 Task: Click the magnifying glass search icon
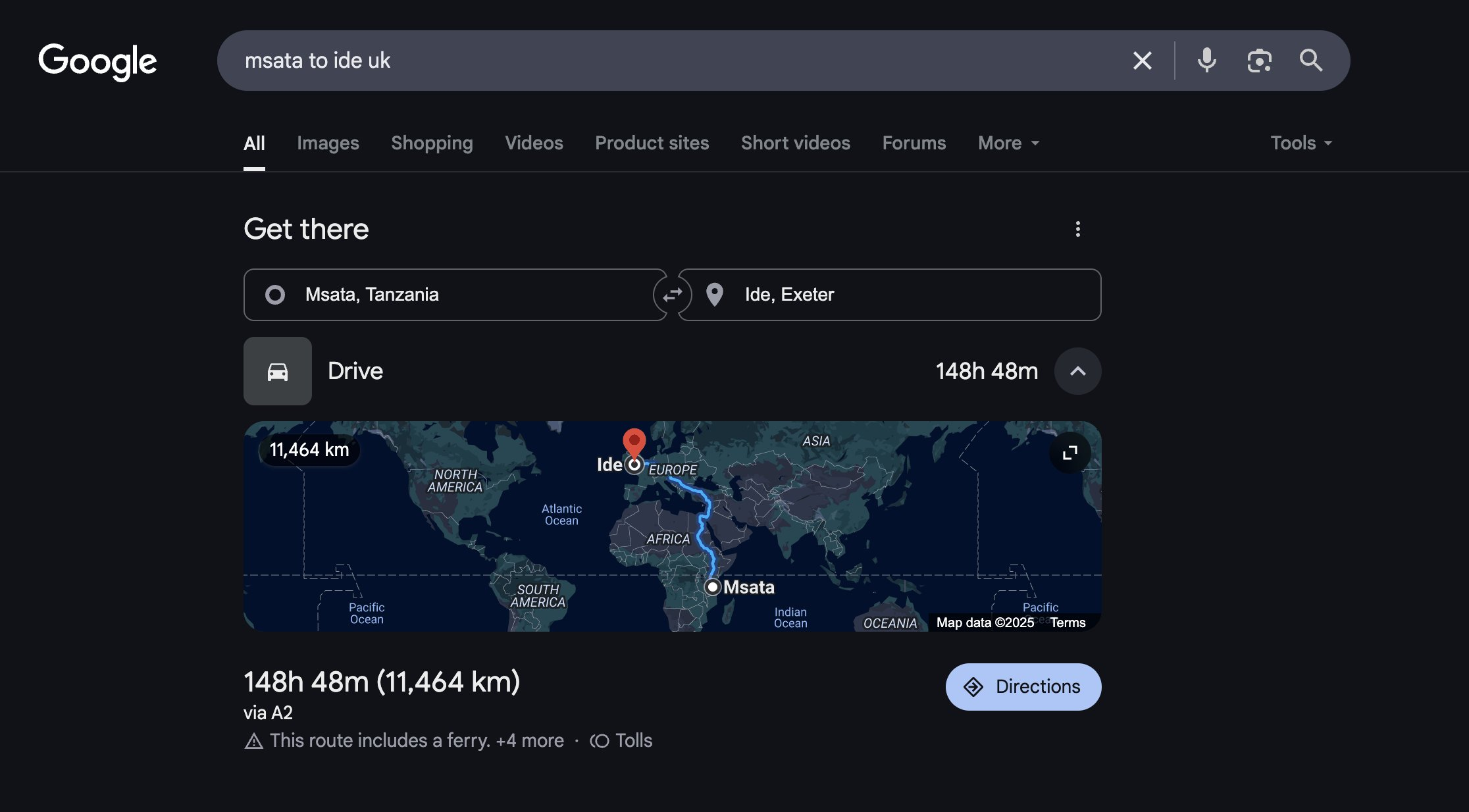pyautogui.click(x=1311, y=61)
